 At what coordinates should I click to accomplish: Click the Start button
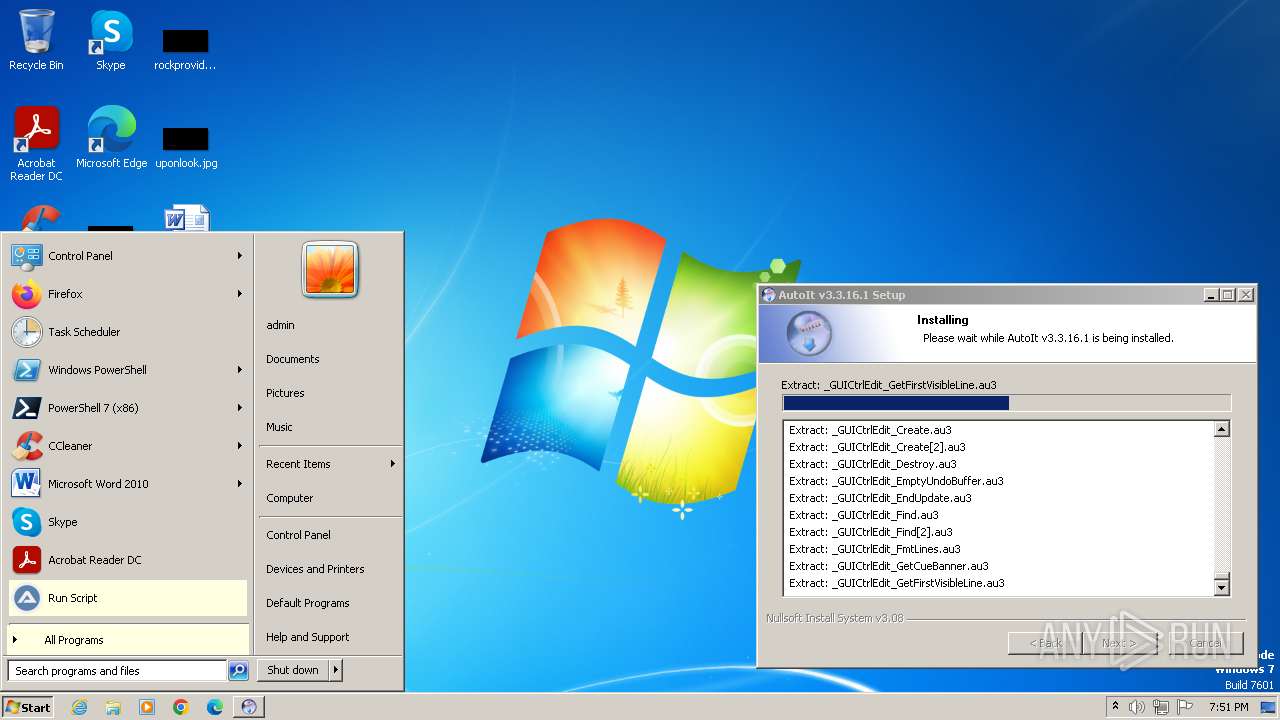click(28, 707)
